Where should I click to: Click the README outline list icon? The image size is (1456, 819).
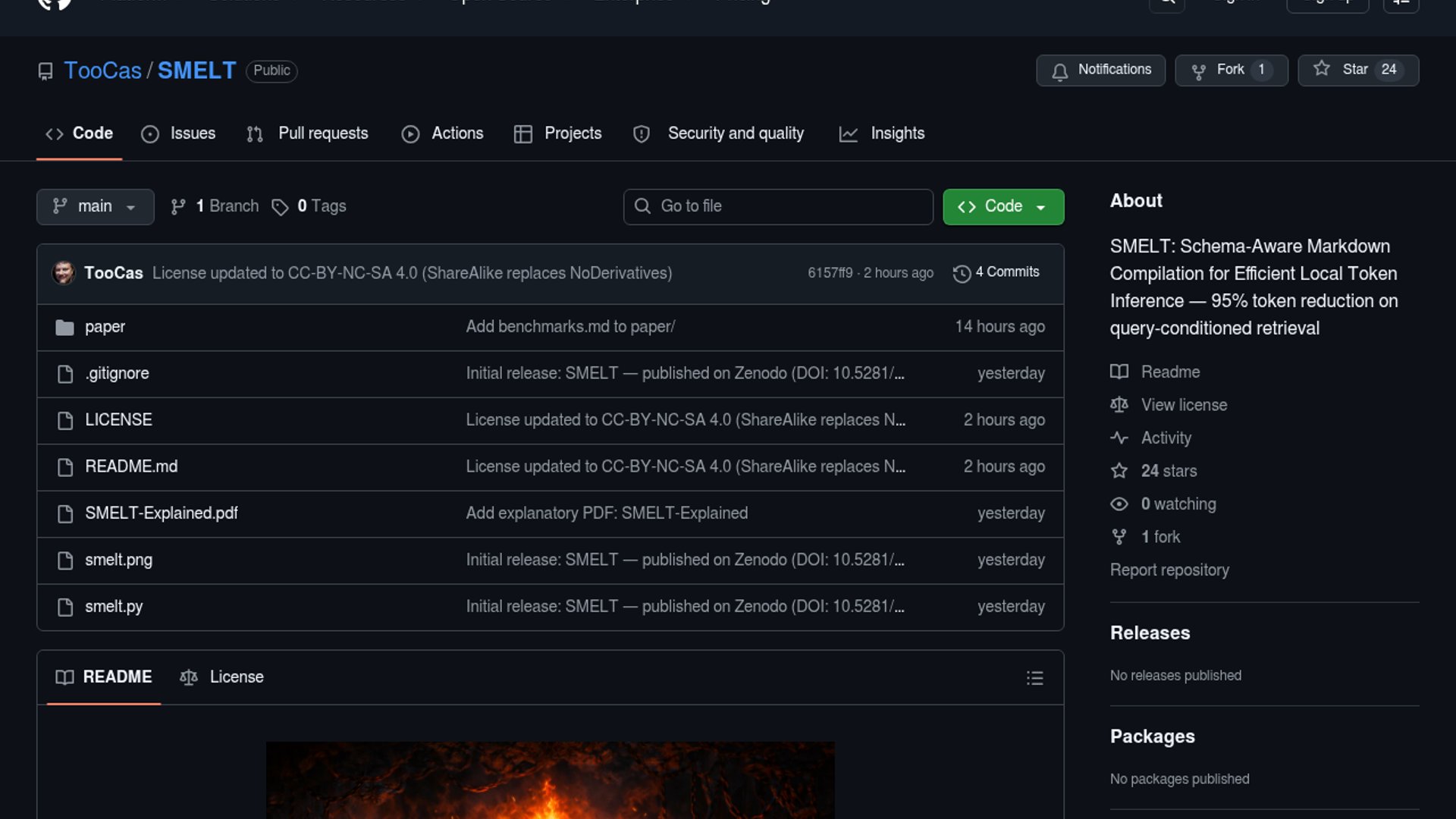(x=1034, y=678)
